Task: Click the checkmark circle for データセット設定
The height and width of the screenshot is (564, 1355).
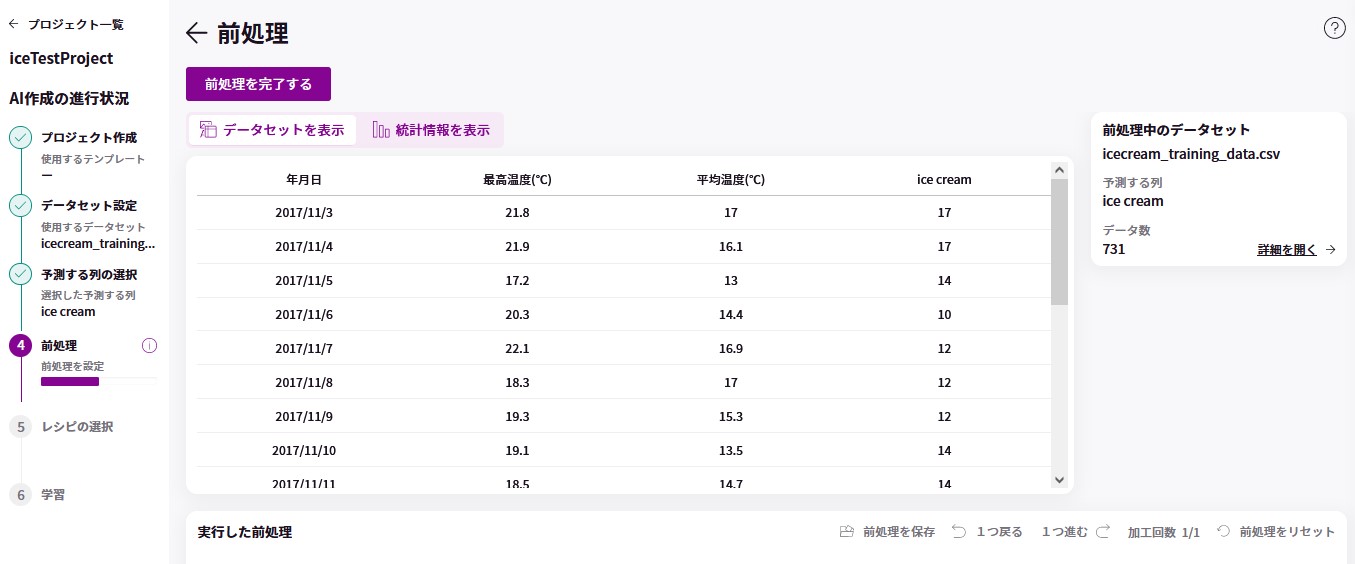Action: [21, 206]
